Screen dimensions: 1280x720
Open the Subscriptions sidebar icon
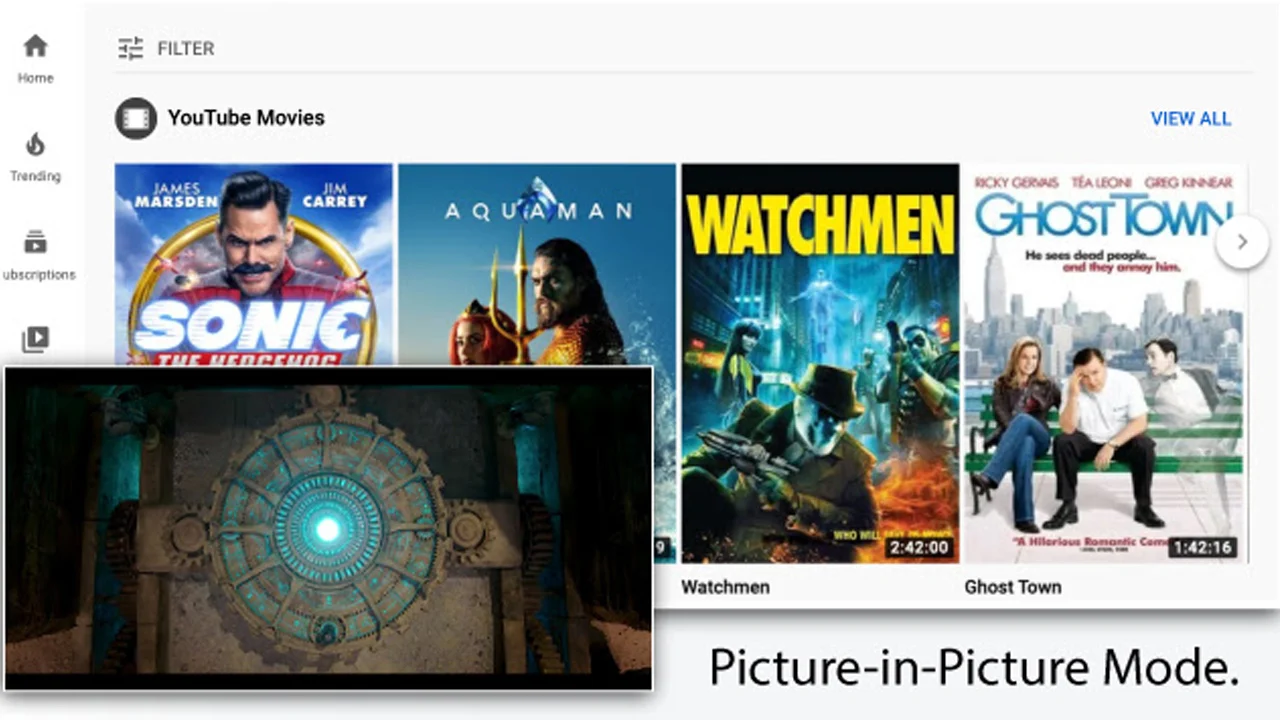point(35,242)
